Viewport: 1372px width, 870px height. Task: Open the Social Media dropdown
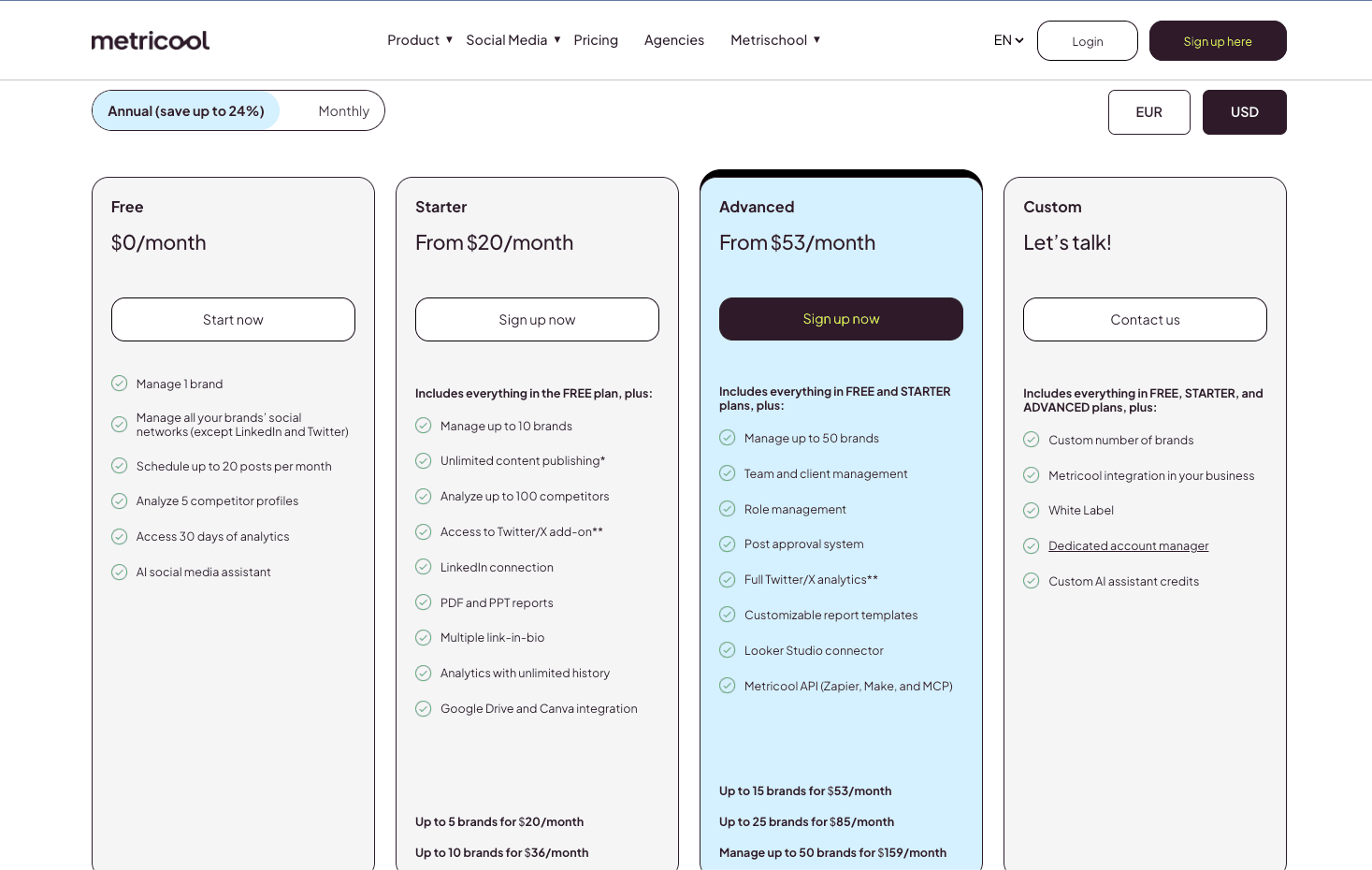click(513, 40)
